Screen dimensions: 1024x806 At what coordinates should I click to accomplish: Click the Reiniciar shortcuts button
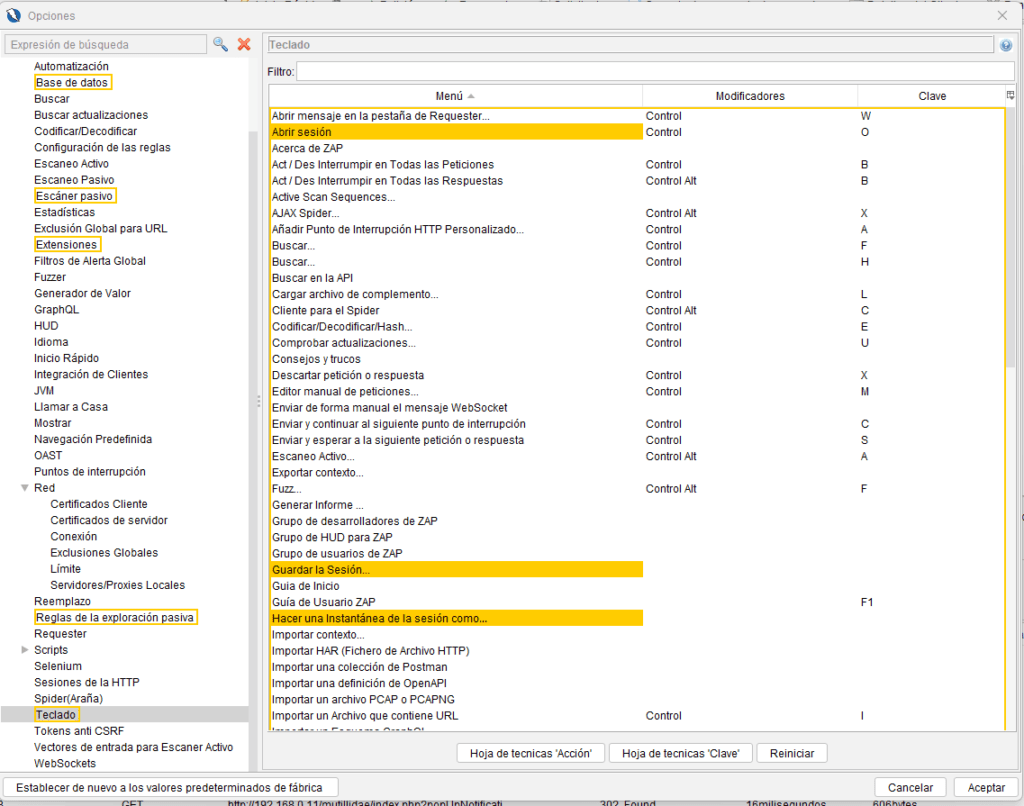(x=791, y=753)
